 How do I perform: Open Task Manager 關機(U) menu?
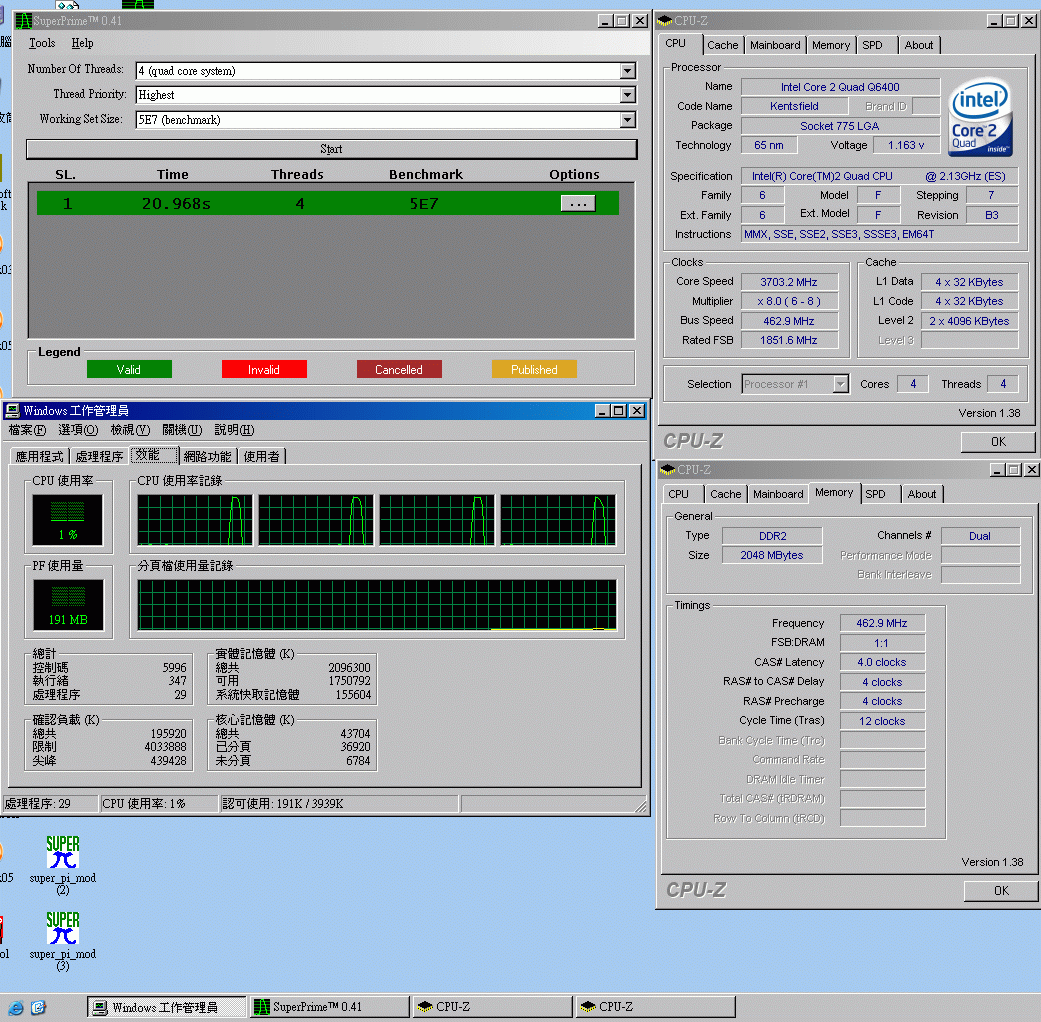182,430
